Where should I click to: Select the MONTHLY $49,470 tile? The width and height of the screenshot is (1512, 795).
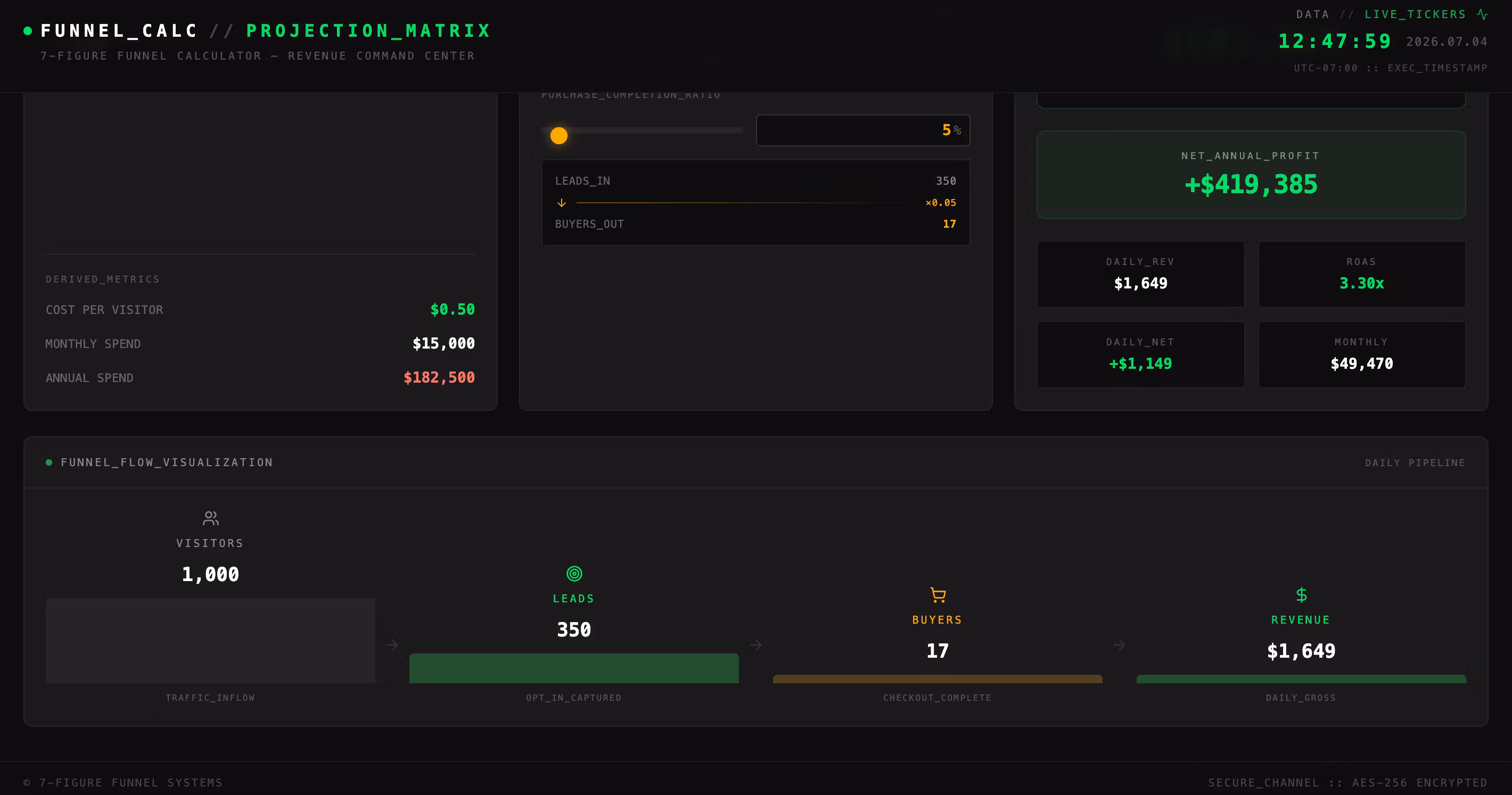[1362, 354]
